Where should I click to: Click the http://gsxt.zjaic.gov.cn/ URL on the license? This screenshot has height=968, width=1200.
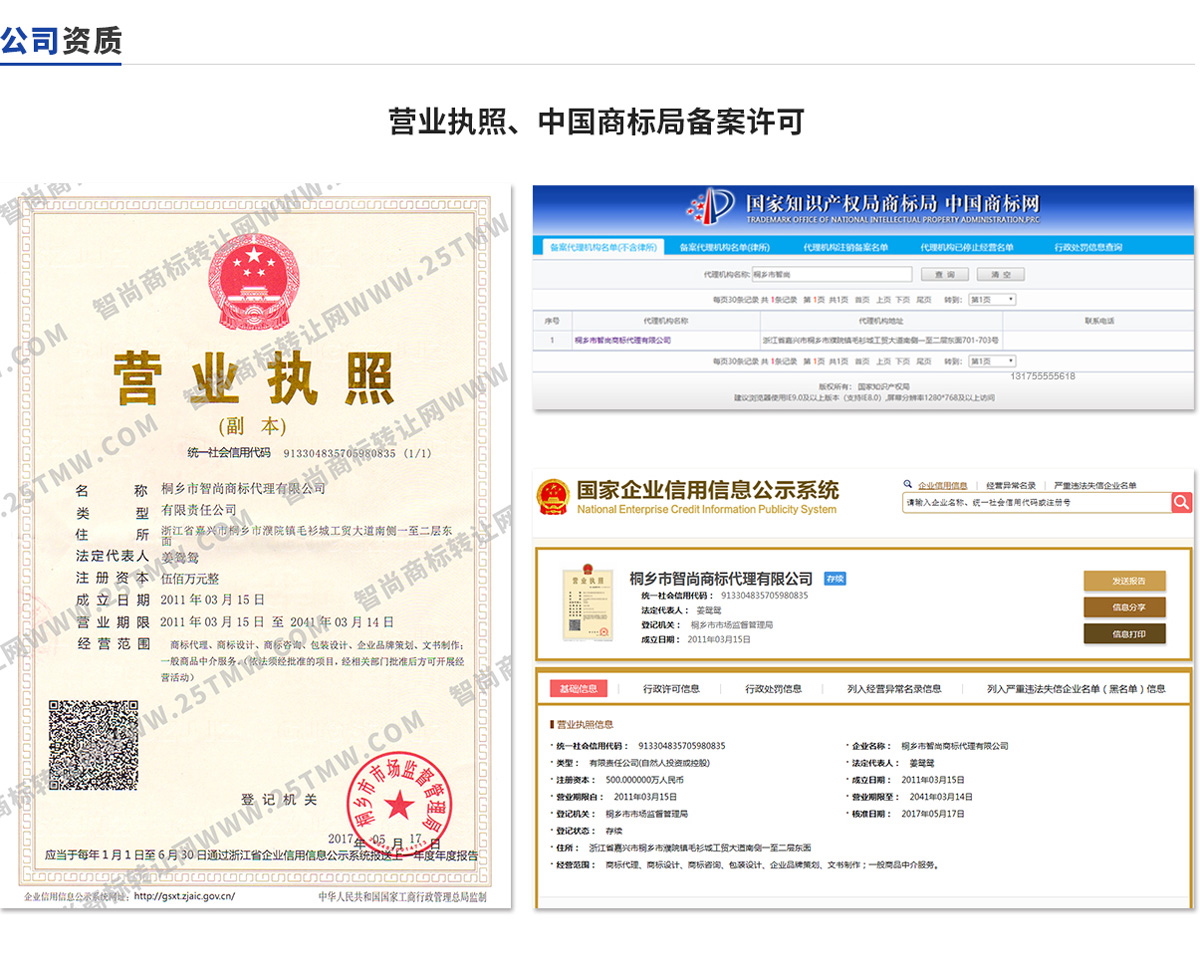184,896
